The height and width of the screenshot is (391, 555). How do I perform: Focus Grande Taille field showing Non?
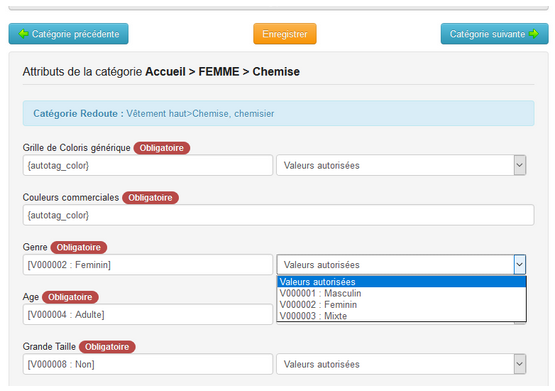click(148, 364)
